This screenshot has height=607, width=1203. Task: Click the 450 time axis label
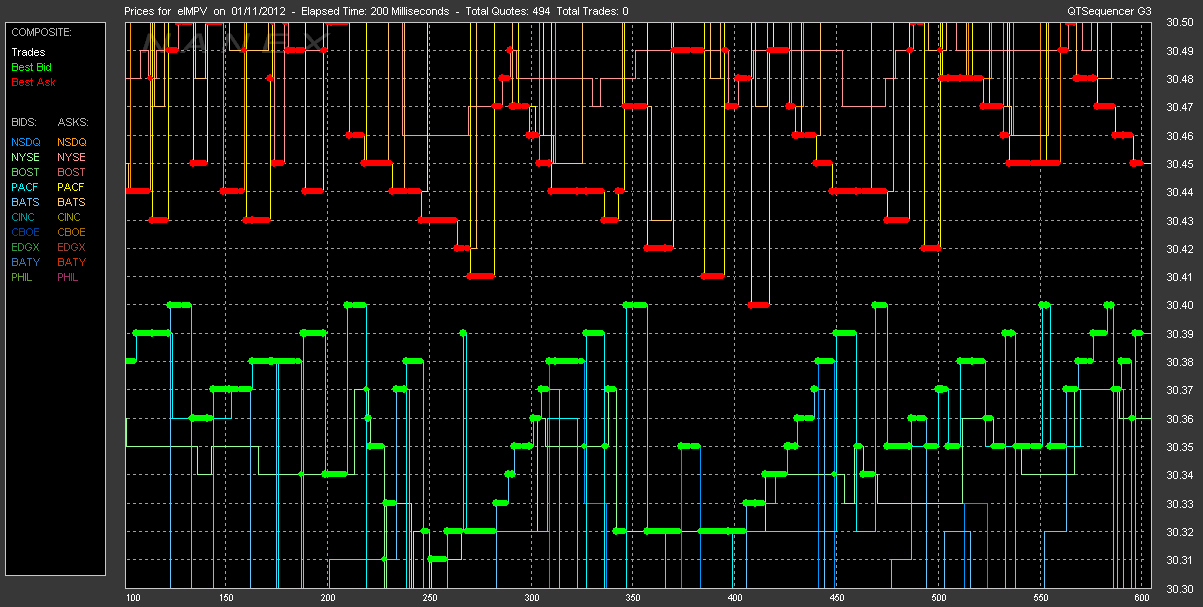(836, 598)
